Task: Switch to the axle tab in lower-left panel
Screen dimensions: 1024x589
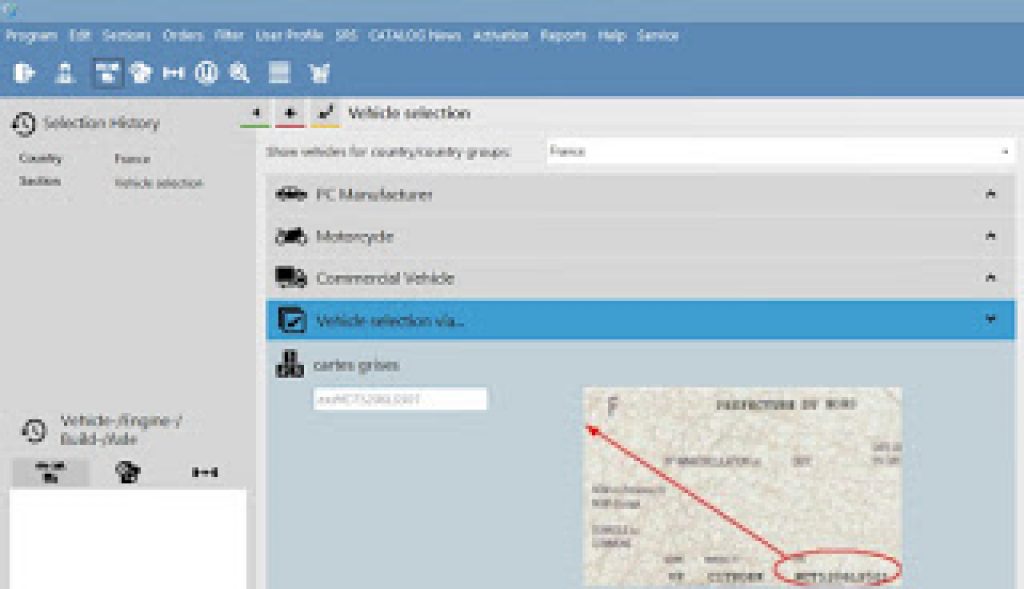Action: (205, 471)
